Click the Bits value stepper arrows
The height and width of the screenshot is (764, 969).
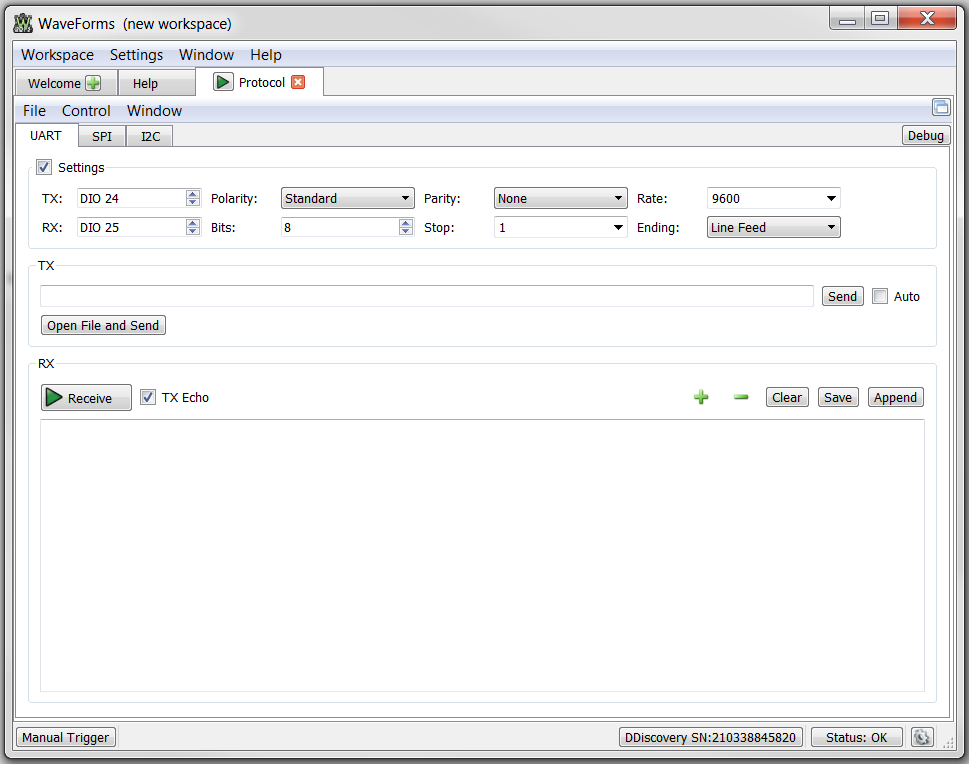405,227
